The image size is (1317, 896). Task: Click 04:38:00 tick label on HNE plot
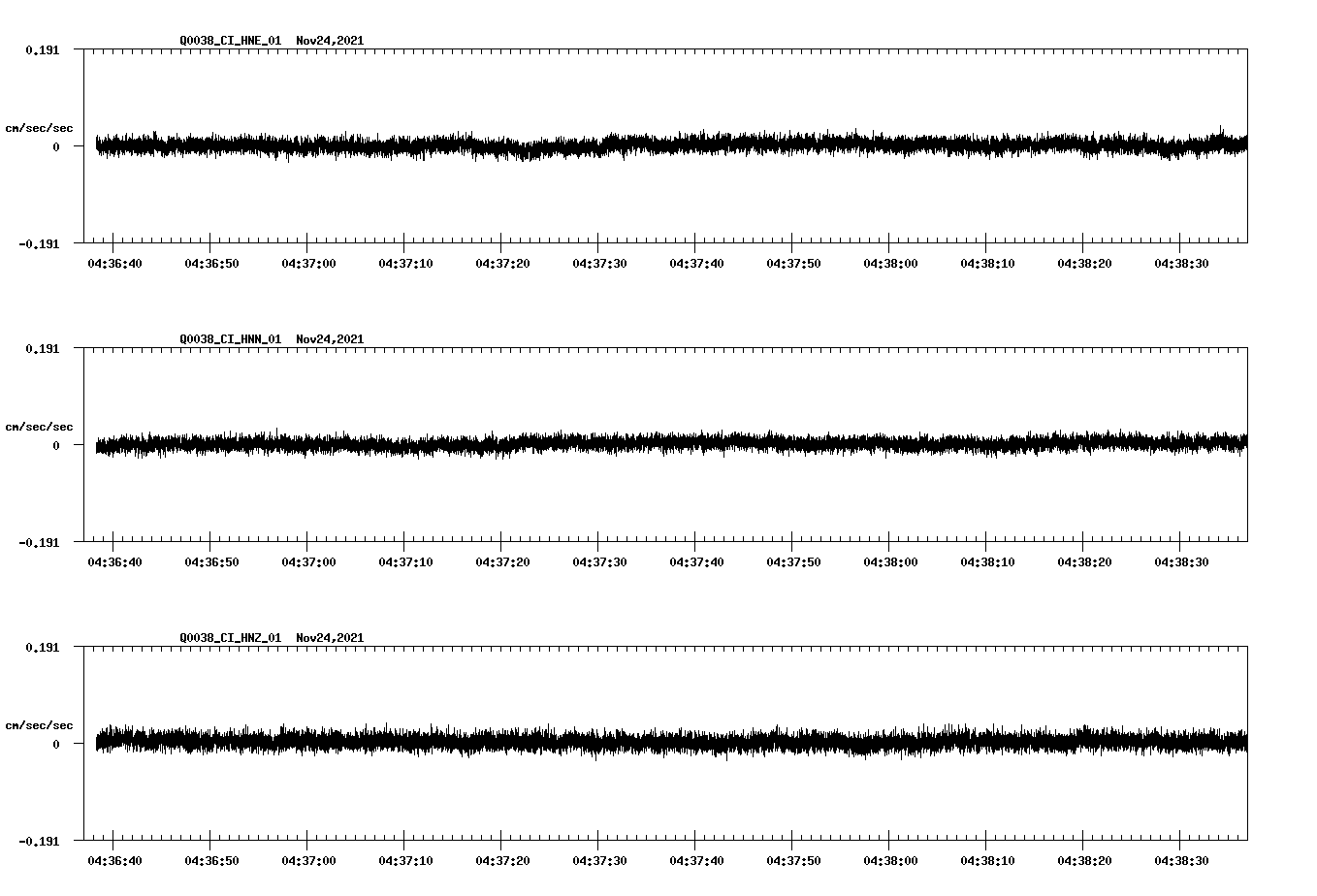890,264
